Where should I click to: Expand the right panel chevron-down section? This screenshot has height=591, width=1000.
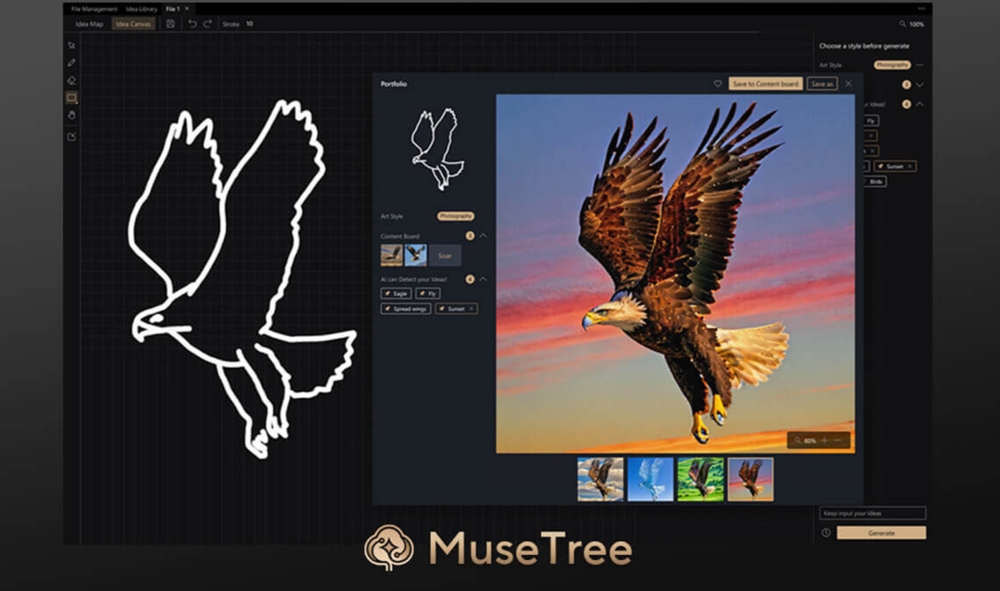click(x=919, y=85)
